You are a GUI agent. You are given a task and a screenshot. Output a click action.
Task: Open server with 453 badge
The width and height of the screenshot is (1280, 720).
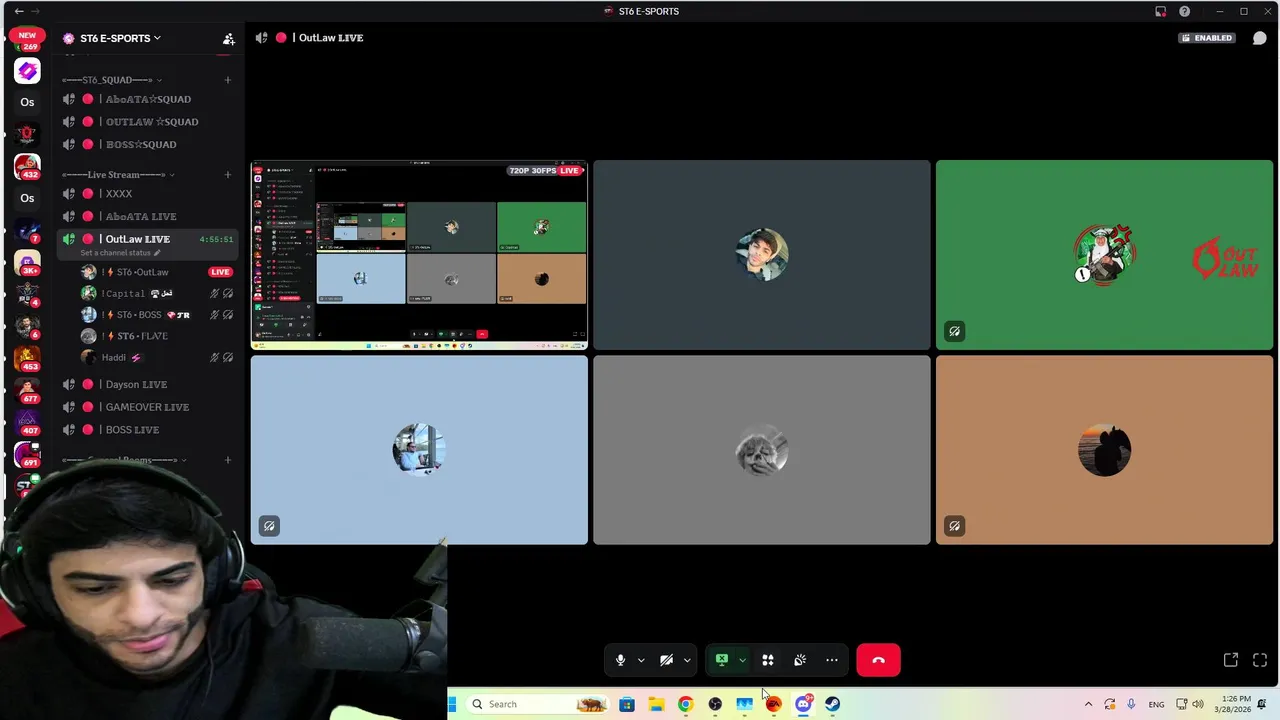pyautogui.click(x=27, y=358)
